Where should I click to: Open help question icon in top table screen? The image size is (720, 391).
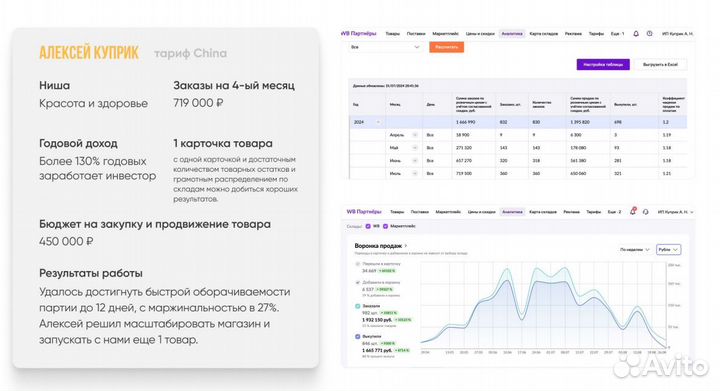[x=649, y=34]
